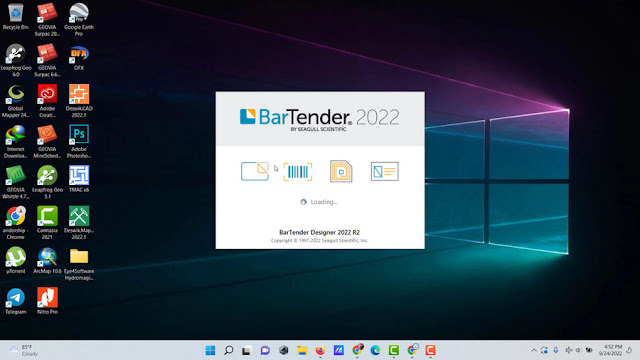Image resolution: width=640 pixels, height=360 pixels.
Task: Click the microphone tray icon
Action: [556, 350]
